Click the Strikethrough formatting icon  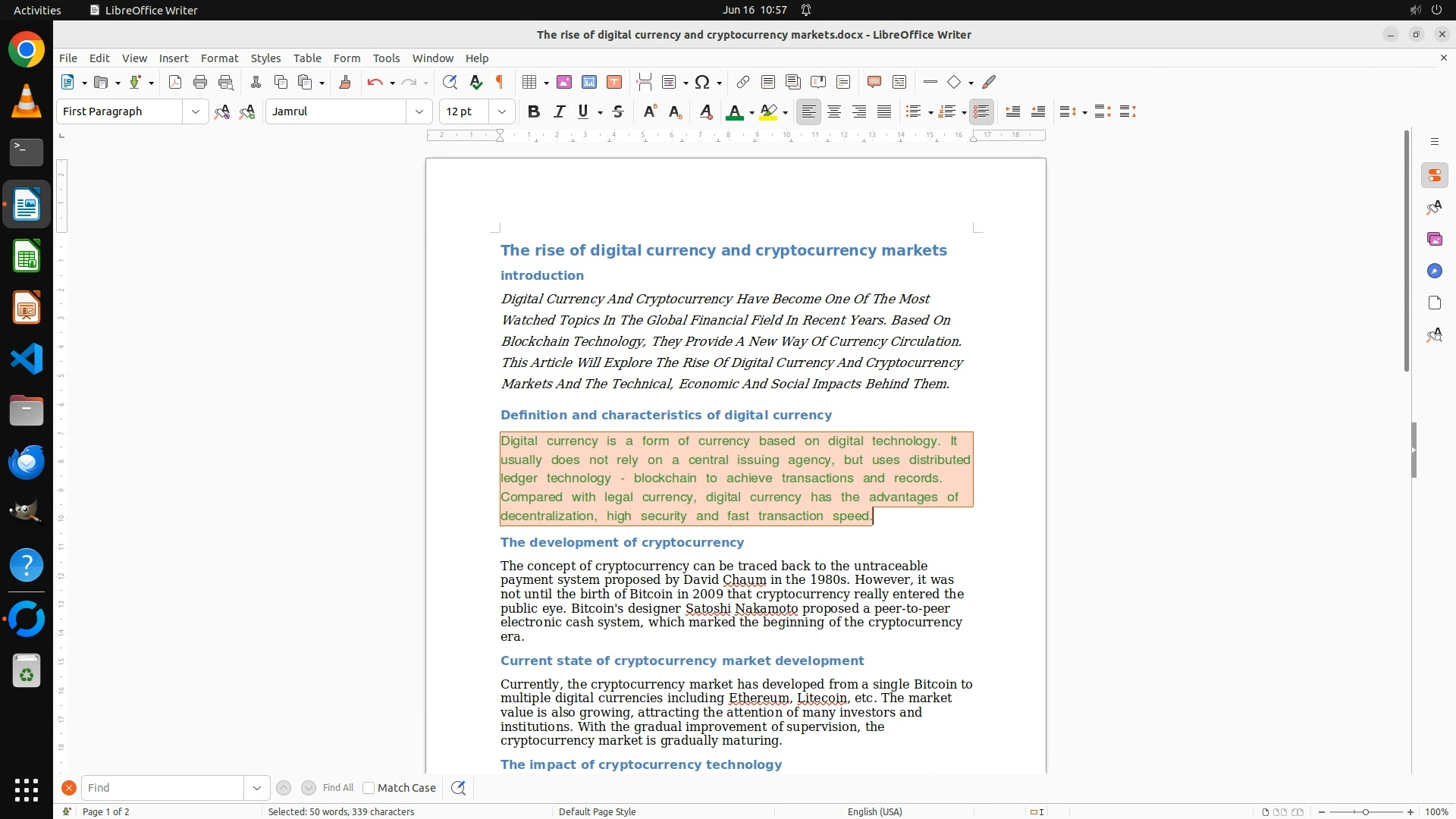(x=618, y=111)
